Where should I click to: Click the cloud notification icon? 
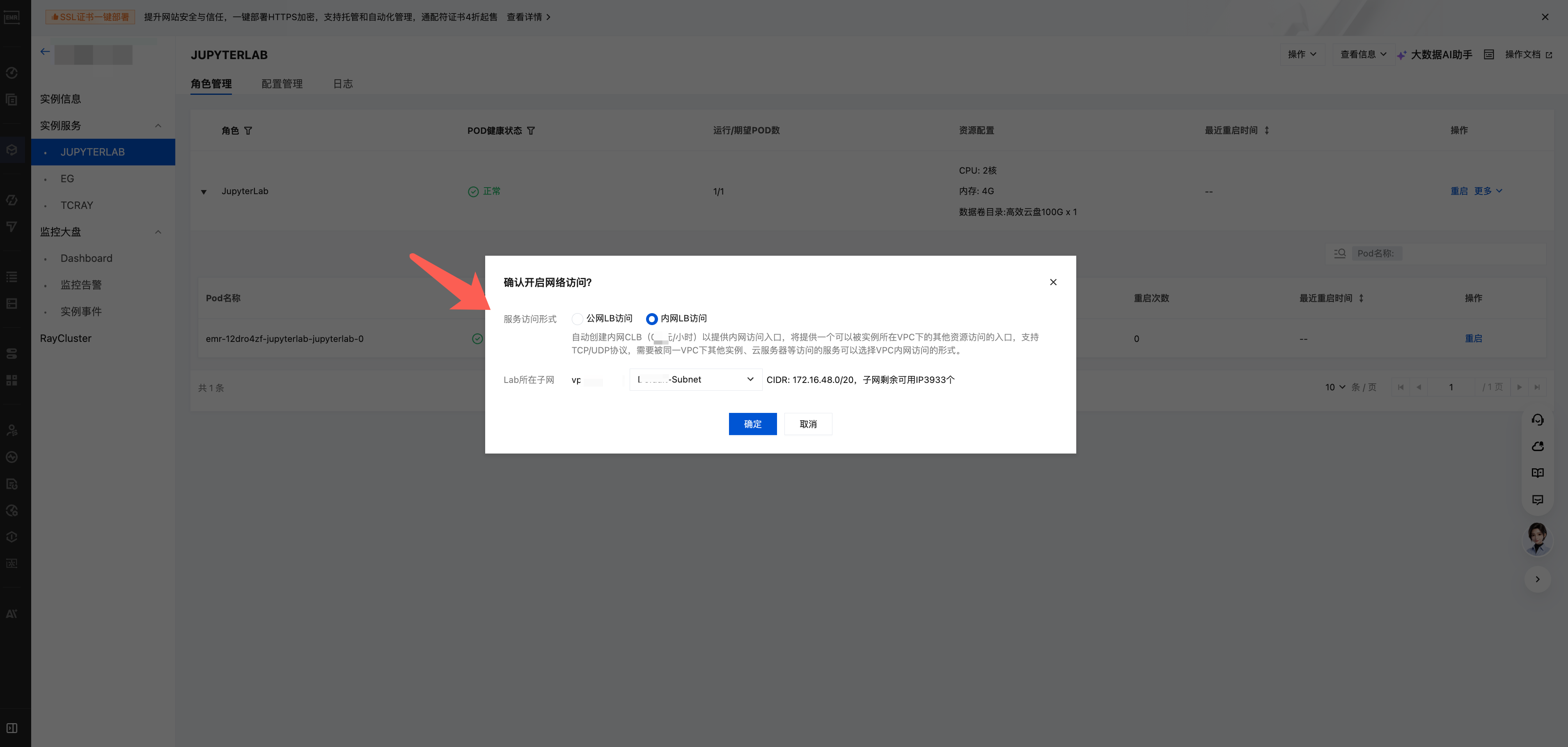(1538, 446)
